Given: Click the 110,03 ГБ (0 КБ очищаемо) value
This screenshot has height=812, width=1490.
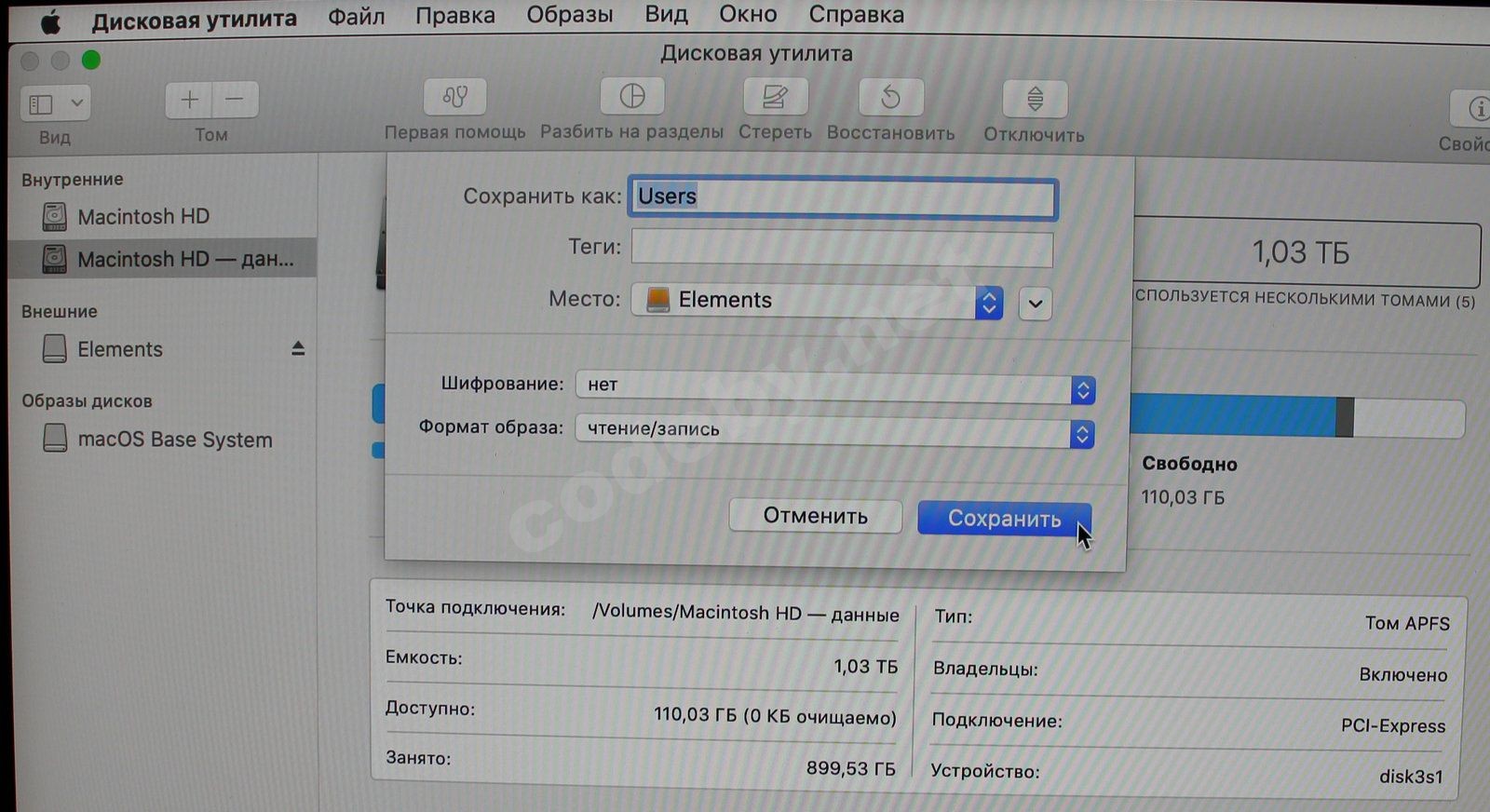Looking at the screenshot, I should click(775, 716).
